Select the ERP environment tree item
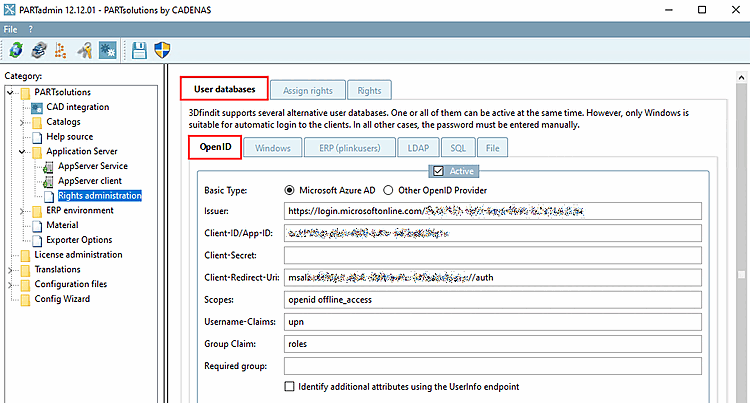The image size is (750, 403). [x=80, y=210]
